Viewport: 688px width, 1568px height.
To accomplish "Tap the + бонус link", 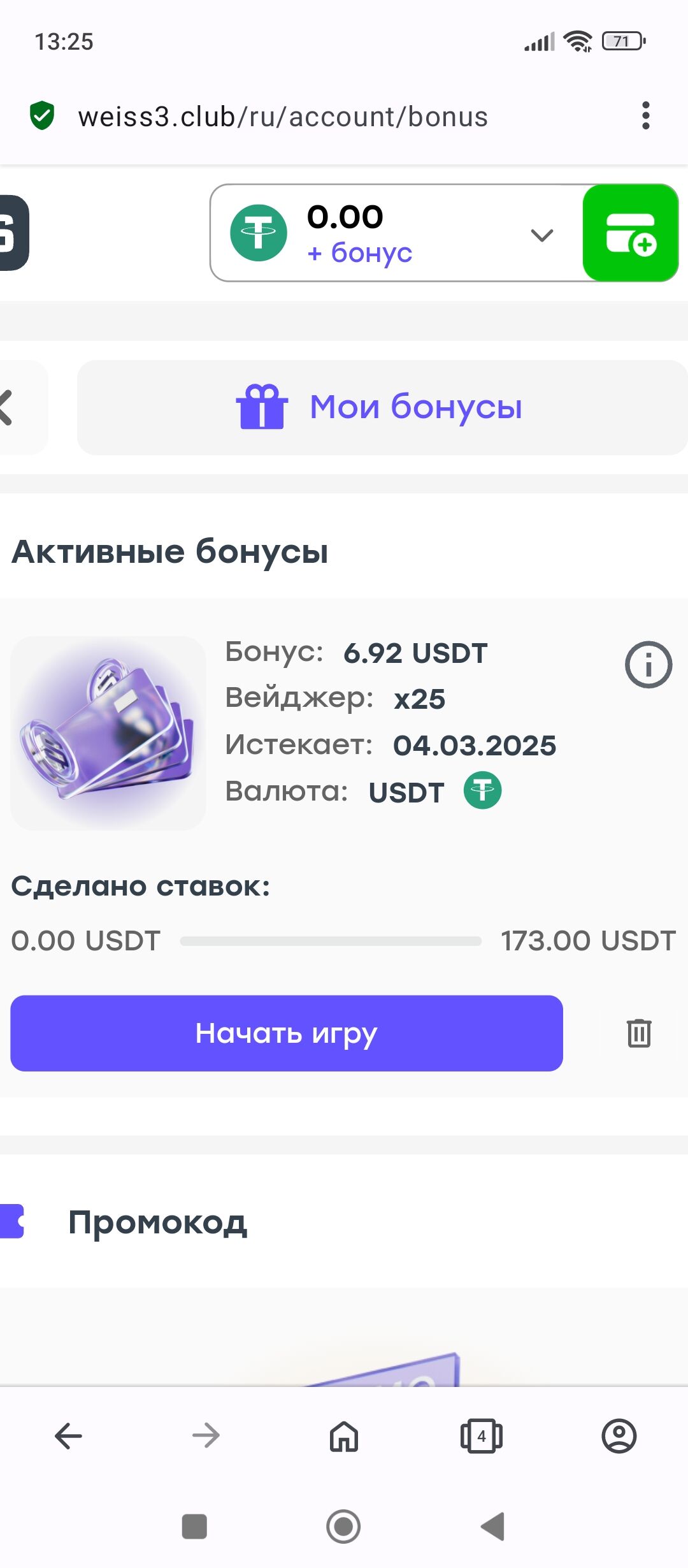I will 360,253.
